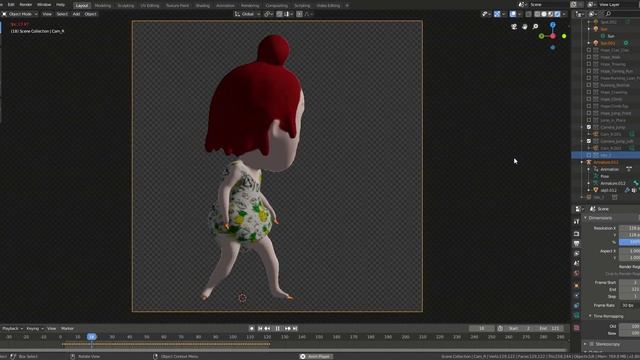Toggle snapping magnet in header
This screenshot has width=640, height=360.
pos(279,14)
